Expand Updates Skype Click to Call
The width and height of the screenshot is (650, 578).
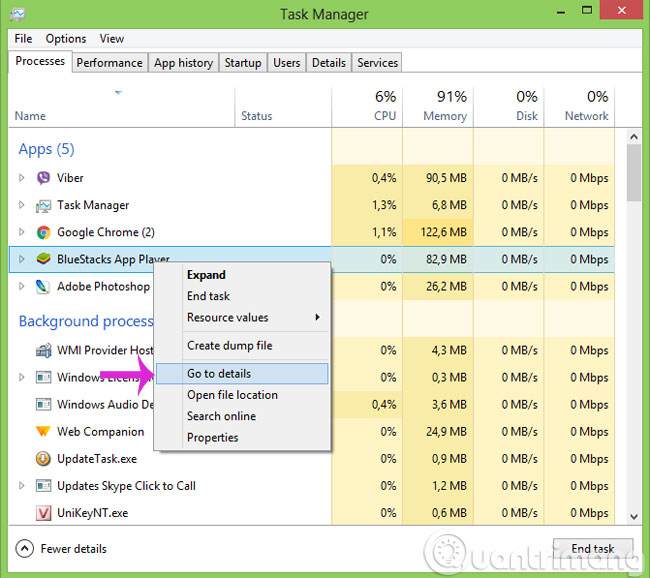tap(22, 486)
